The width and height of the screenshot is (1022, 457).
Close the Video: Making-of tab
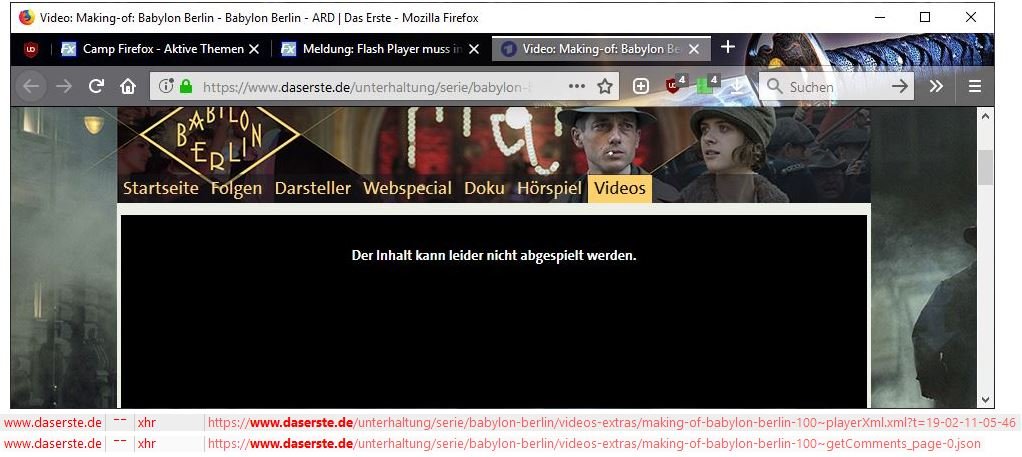coord(694,49)
